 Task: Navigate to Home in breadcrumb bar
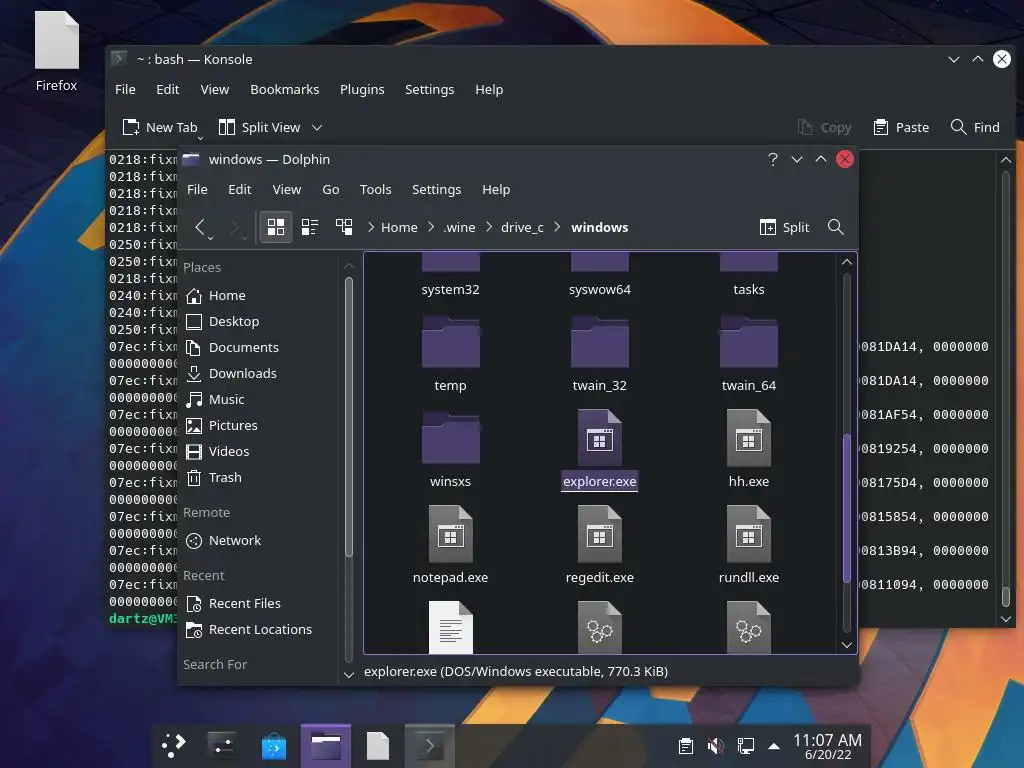399,227
